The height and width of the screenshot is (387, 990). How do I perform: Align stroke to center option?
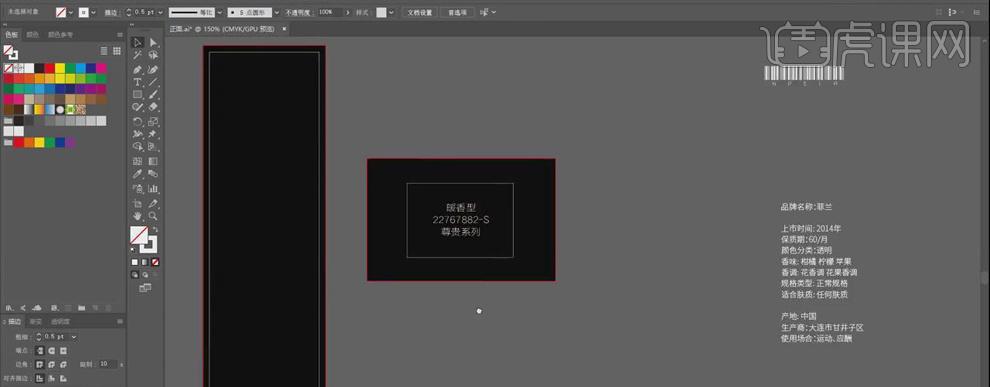40,379
